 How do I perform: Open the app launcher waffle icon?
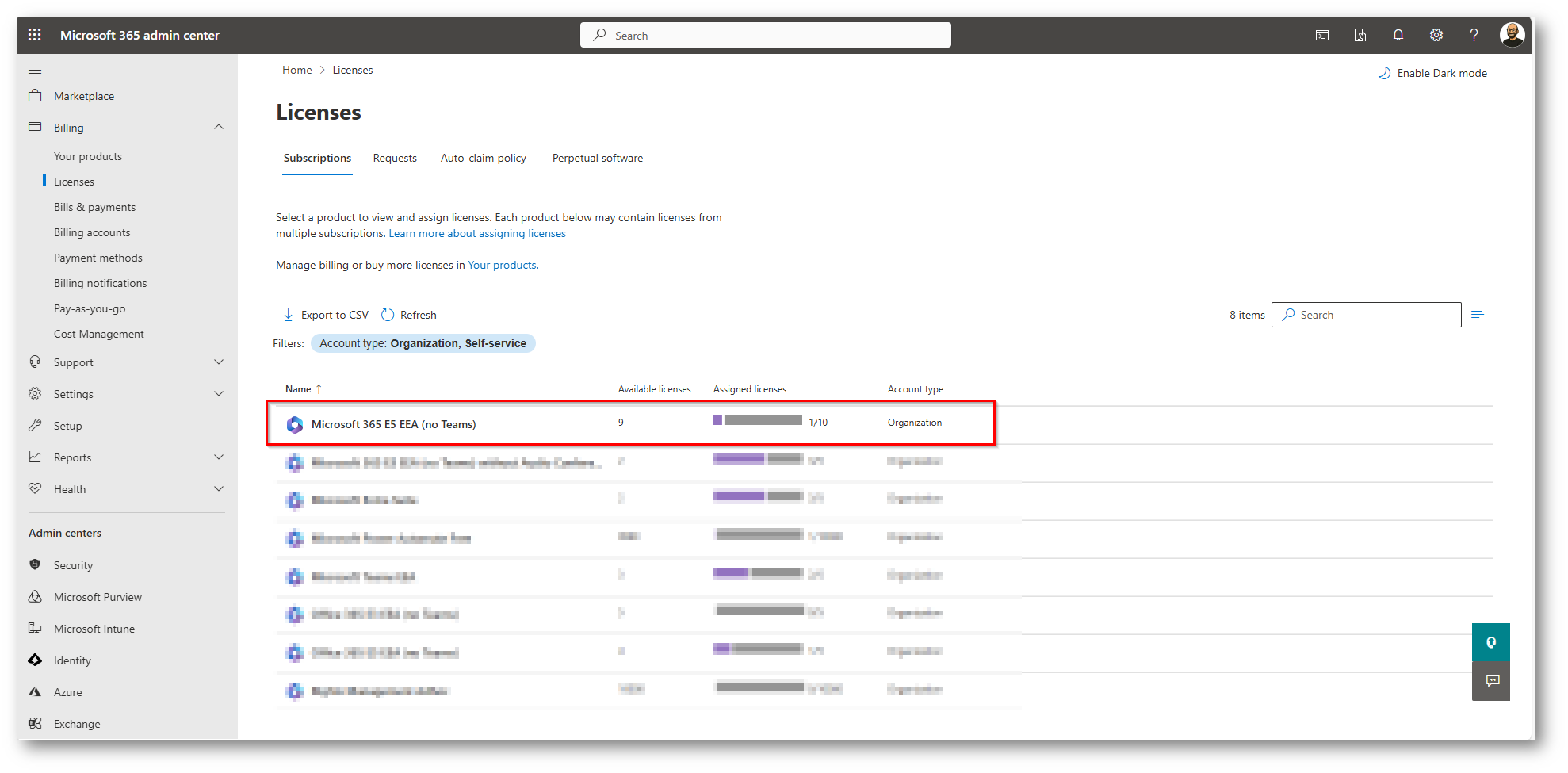coord(34,35)
